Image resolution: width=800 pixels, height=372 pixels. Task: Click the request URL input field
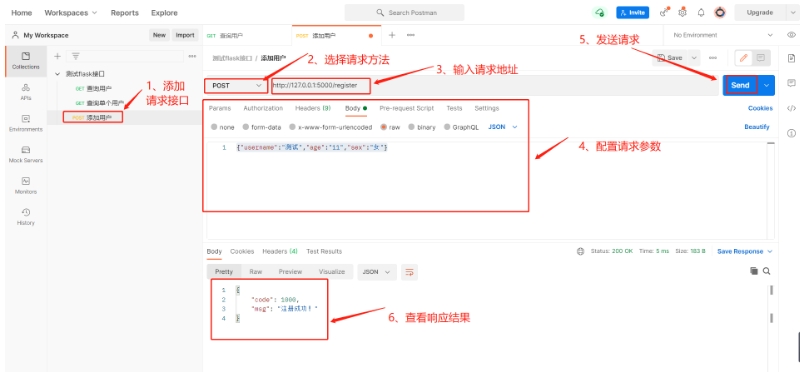point(494,86)
